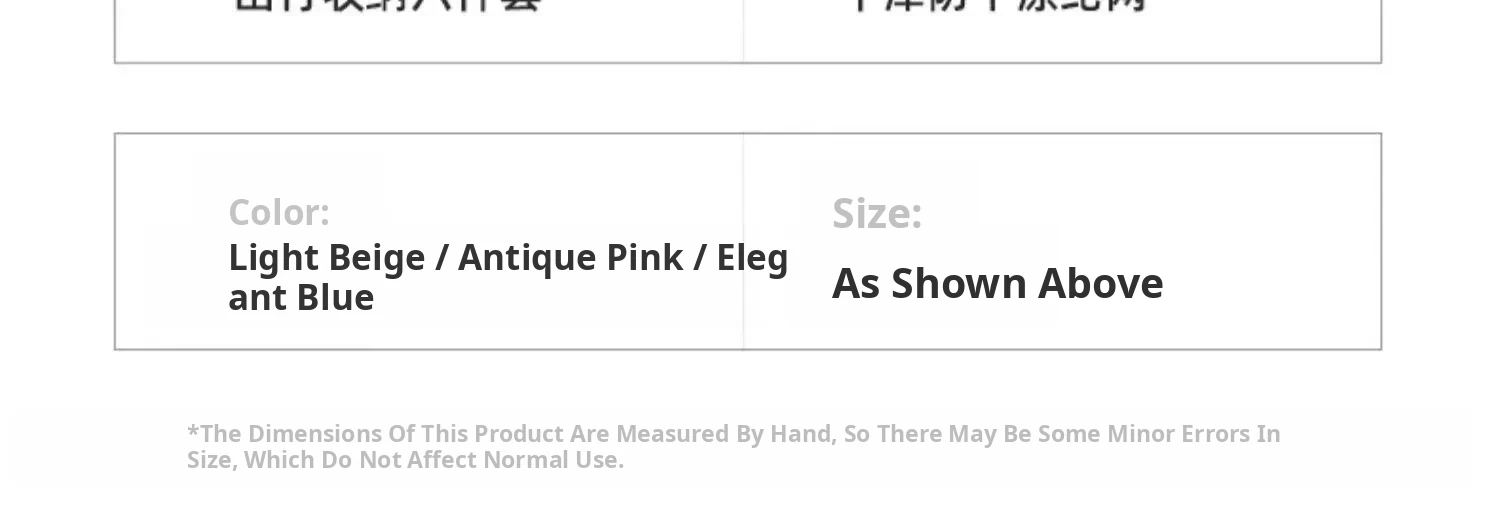Click the "Color:" label
1500x532 pixels.
tap(279, 213)
